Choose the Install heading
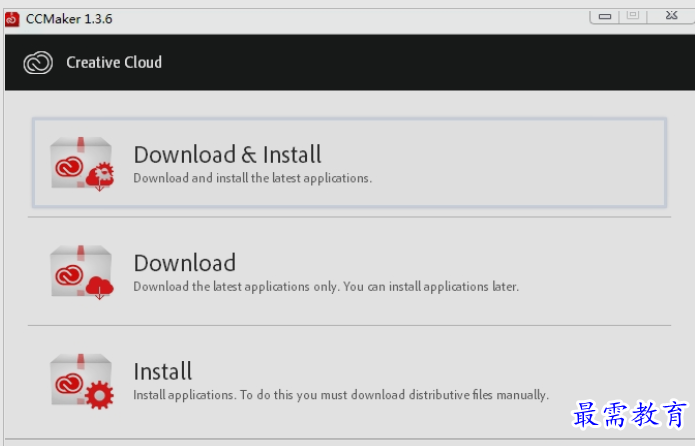The width and height of the screenshot is (695, 446). click(x=163, y=371)
